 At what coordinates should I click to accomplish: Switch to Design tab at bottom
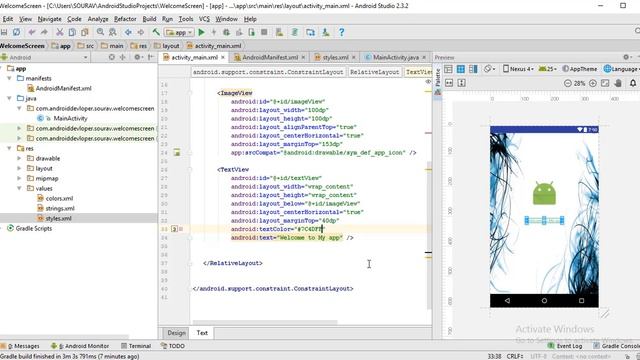tap(176, 333)
